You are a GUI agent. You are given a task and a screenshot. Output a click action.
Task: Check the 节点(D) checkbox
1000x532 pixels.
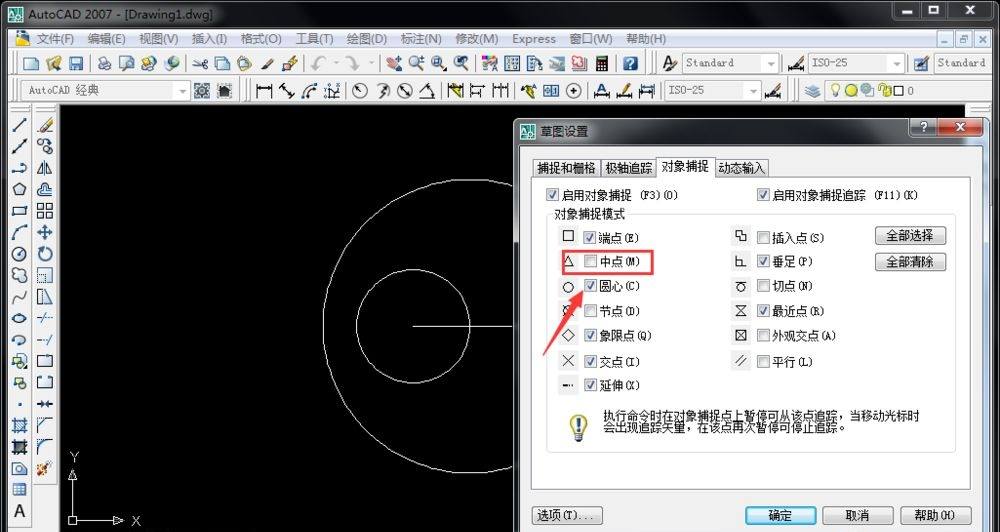point(590,311)
